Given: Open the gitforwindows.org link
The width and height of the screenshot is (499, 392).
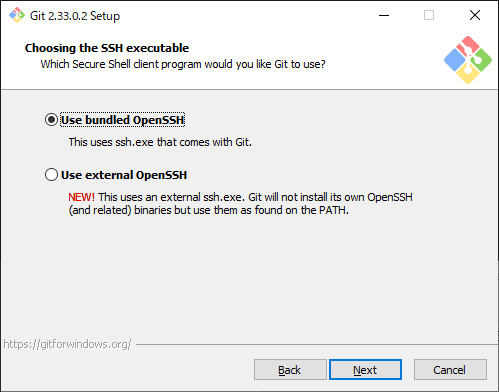Looking at the screenshot, I should click(x=67, y=344).
